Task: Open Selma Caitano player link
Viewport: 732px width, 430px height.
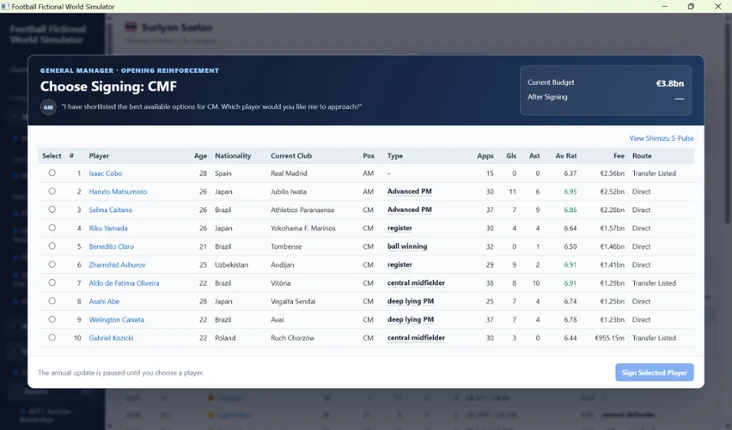Action: point(111,210)
